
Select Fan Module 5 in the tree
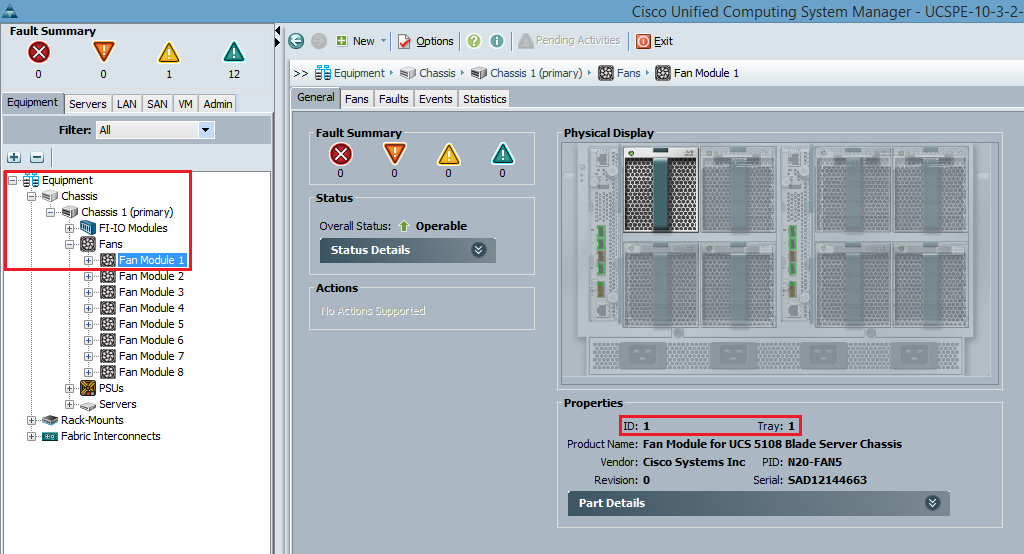coord(151,324)
